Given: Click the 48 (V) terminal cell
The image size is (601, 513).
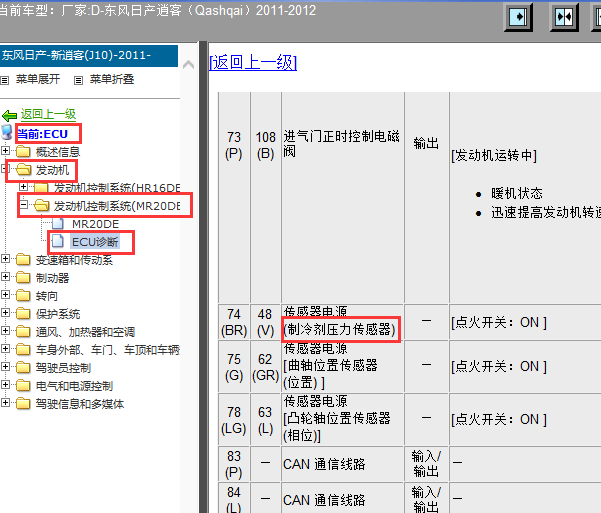Looking at the screenshot, I should coord(266,322).
